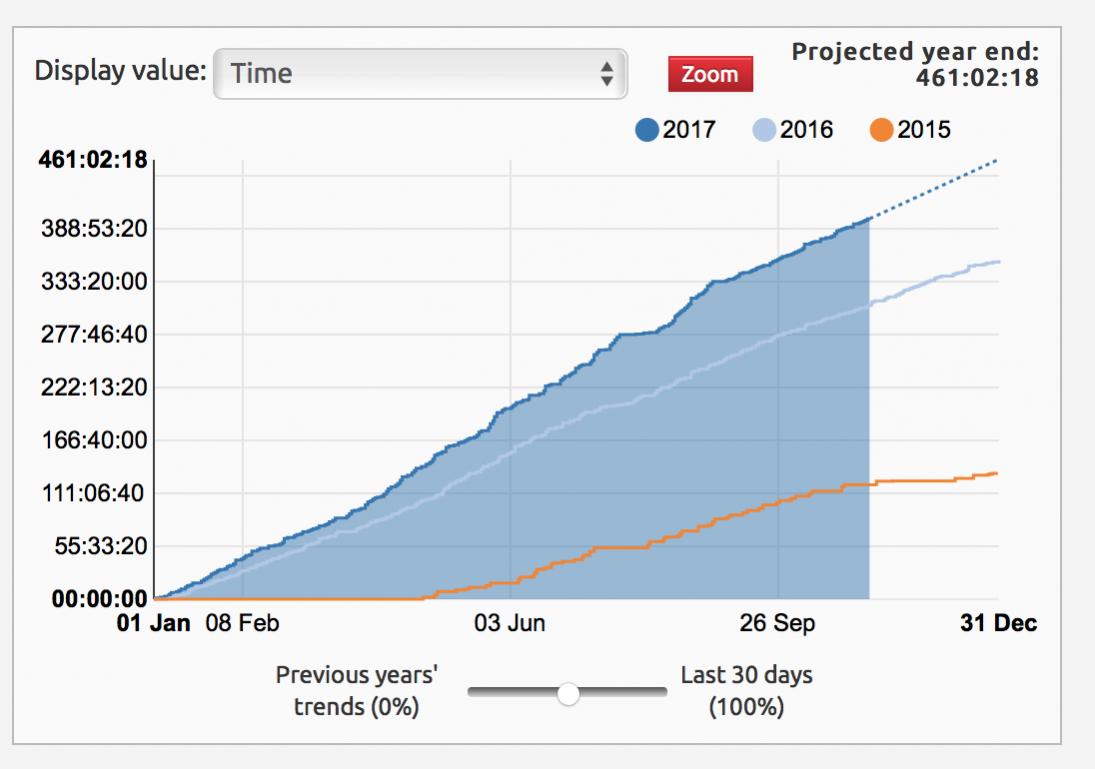Viewport: 1095px width, 769px height.
Task: Toggle the 2017 series legend dot
Action: click(x=648, y=130)
